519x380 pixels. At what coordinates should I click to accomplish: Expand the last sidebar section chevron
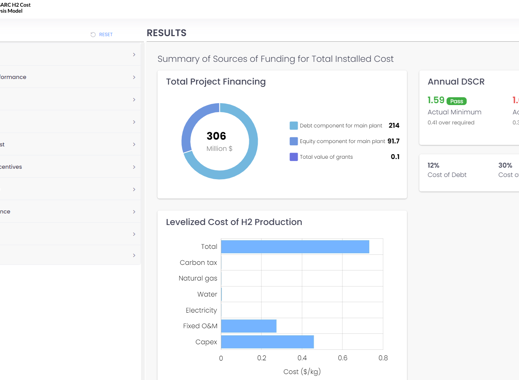(x=134, y=255)
